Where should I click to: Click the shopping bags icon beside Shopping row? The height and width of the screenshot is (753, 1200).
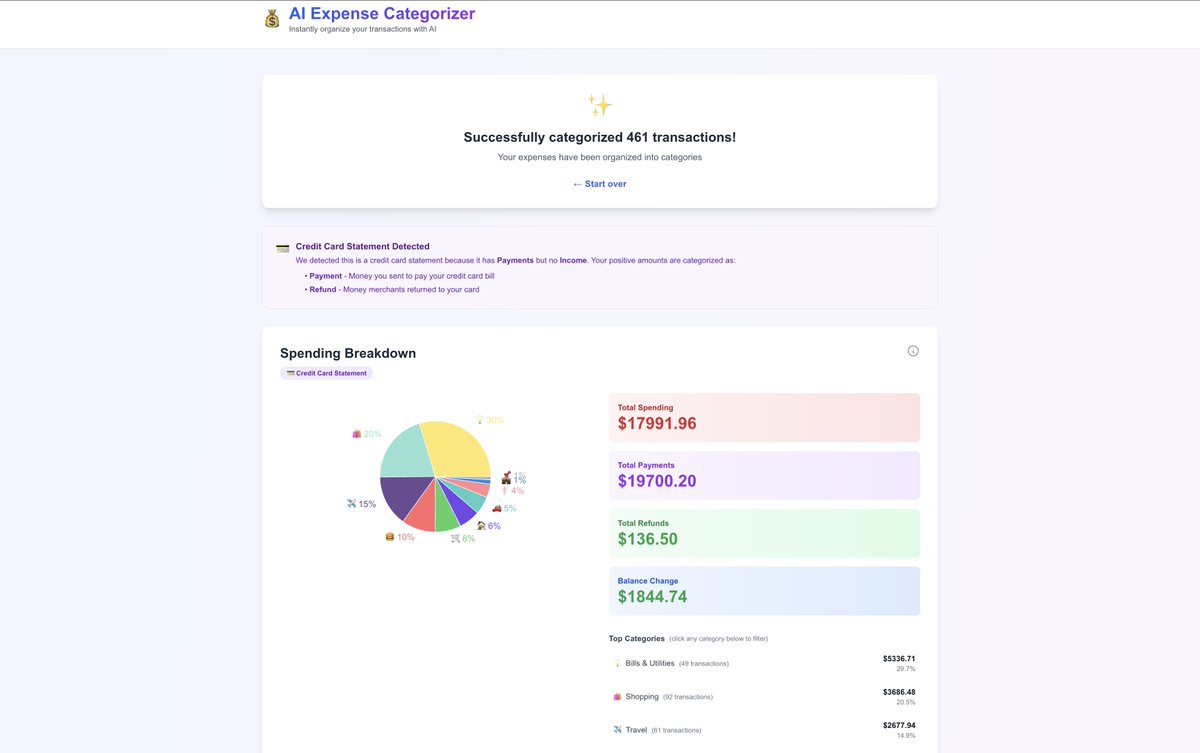coord(617,697)
